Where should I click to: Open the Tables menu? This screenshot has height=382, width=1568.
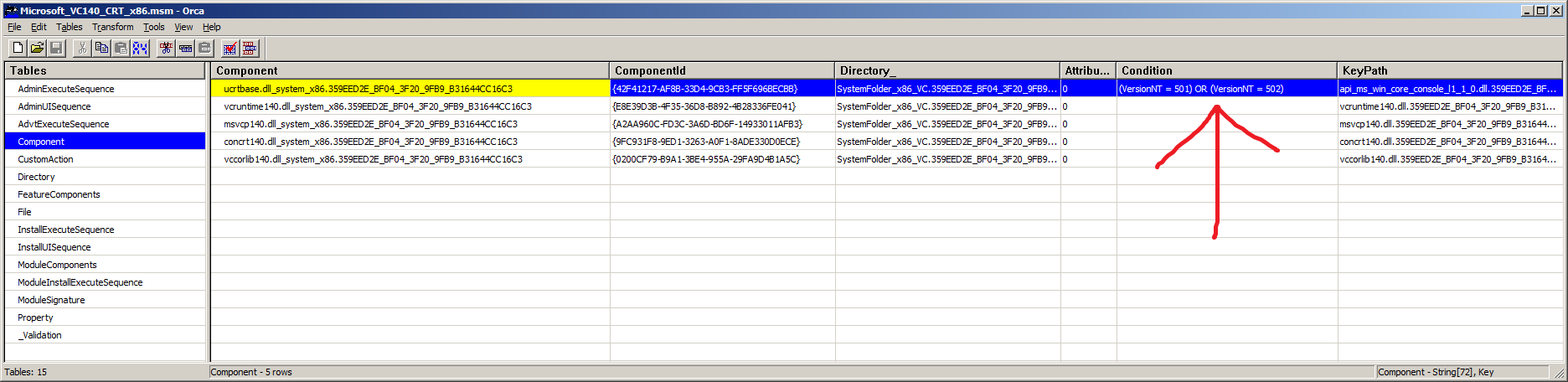69,27
